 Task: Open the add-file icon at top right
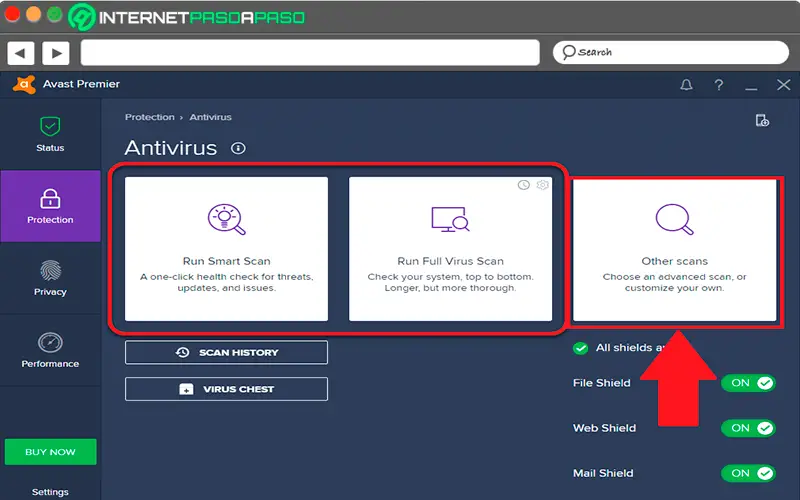[762, 120]
